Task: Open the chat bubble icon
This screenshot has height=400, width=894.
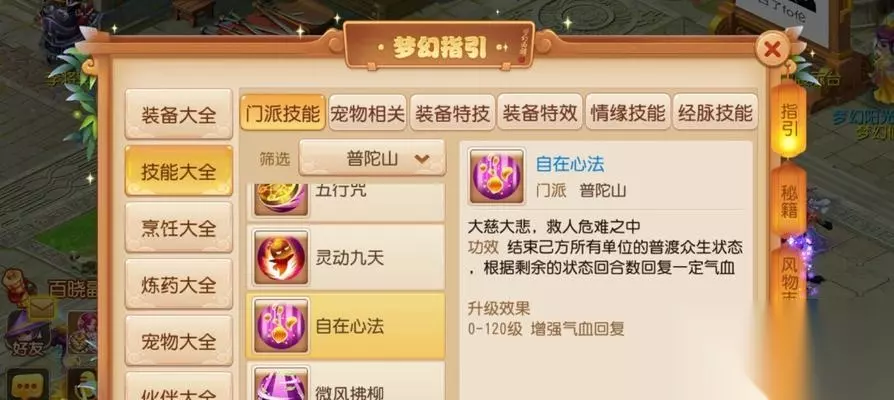Action: pyautogui.click(x=27, y=386)
